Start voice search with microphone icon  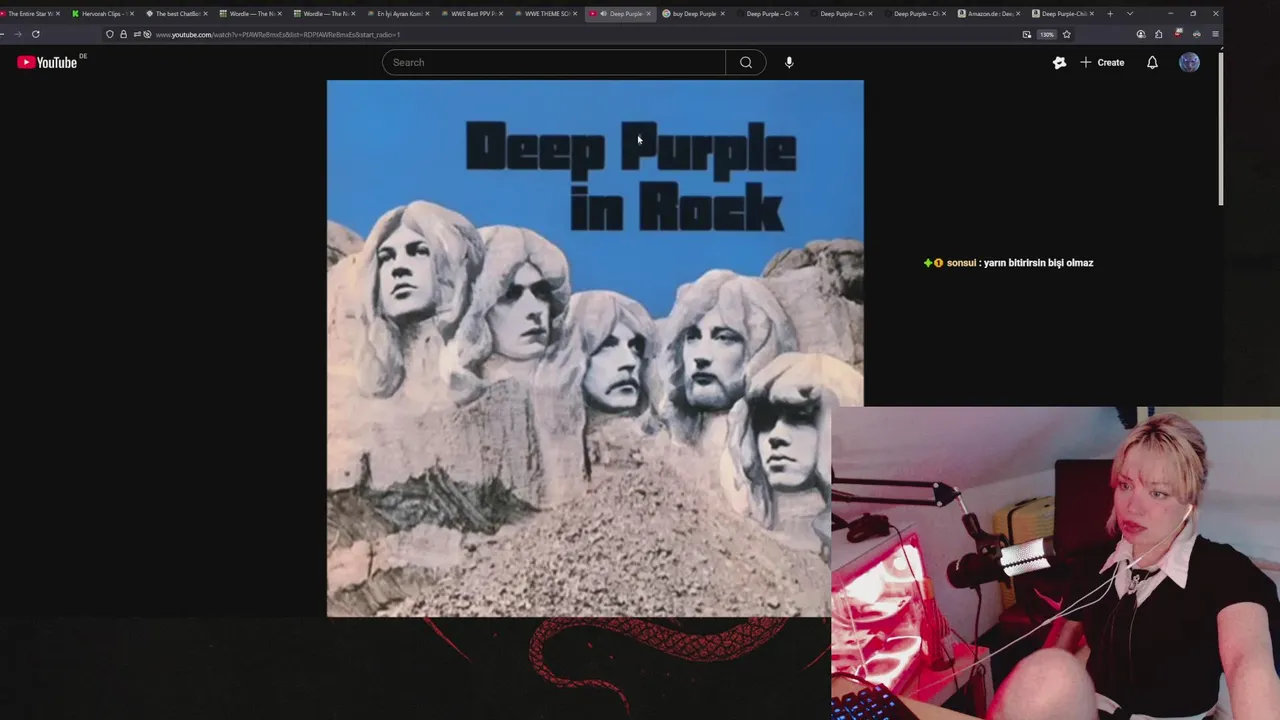(789, 62)
